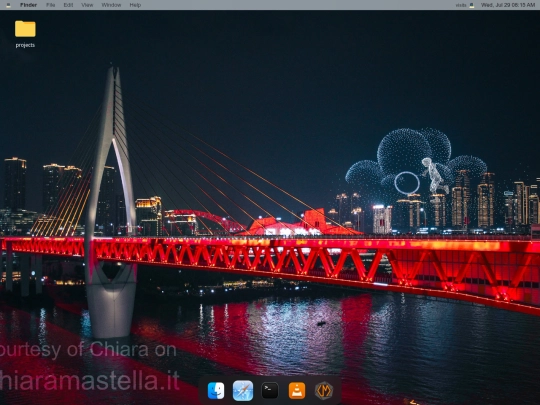Open the Help menu
The image size is (540, 405).
pyautogui.click(x=135, y=5)
